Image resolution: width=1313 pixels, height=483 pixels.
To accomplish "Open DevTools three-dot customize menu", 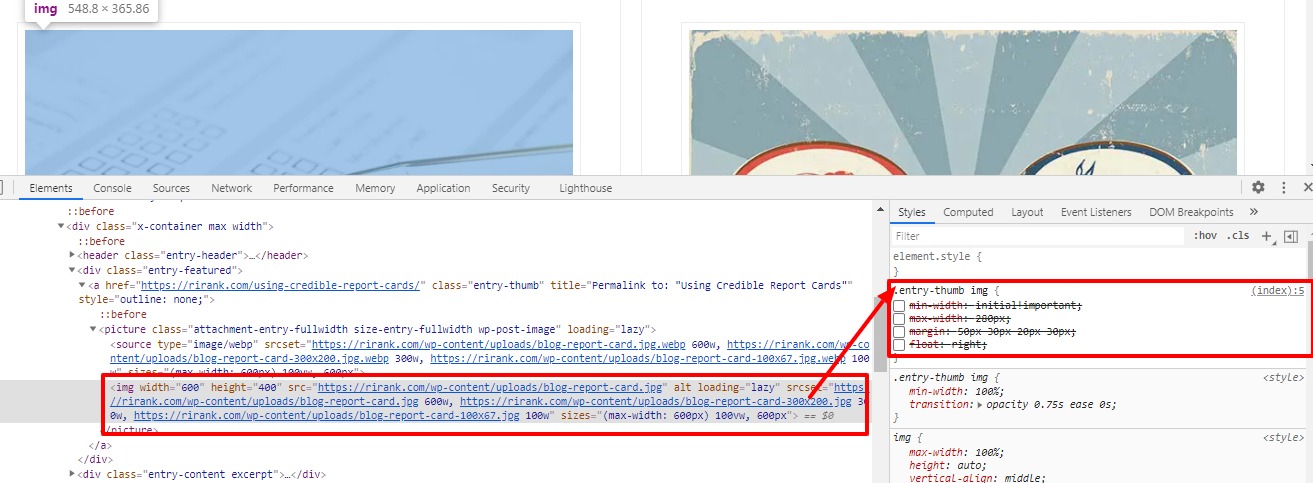I will pyautogui.click(x=1283, y=187).
